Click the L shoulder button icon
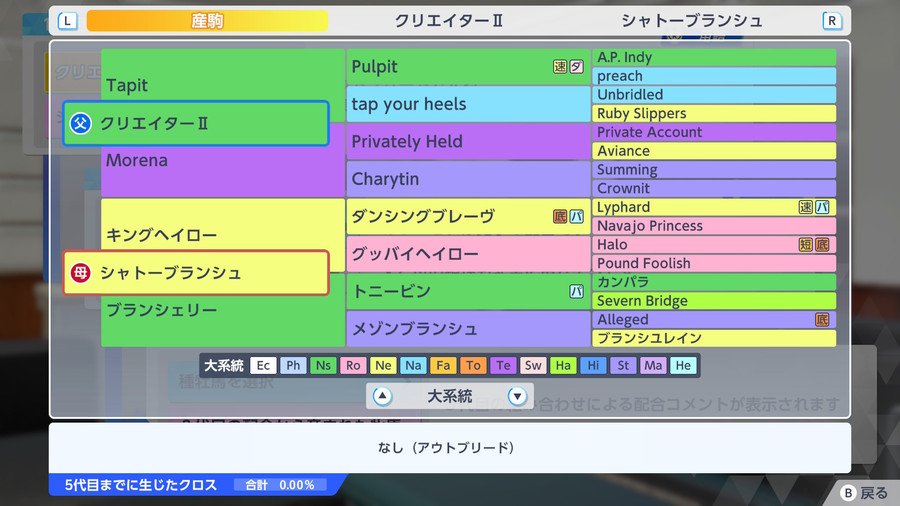The image size is (900, 506). click(68, 21)
